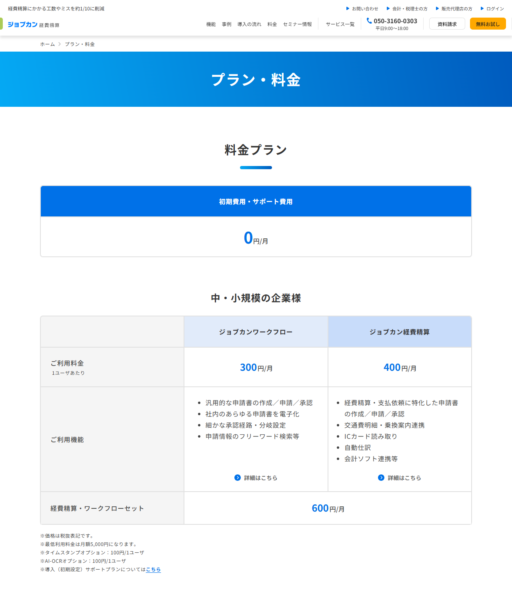Click the 経費精算・ワークフローセット row label
512x600 pixels.
pos(97,508)
